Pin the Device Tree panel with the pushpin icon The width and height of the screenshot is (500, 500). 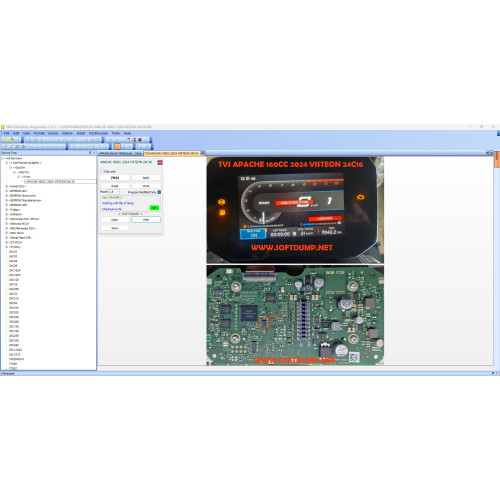click(x=90, y=153)
